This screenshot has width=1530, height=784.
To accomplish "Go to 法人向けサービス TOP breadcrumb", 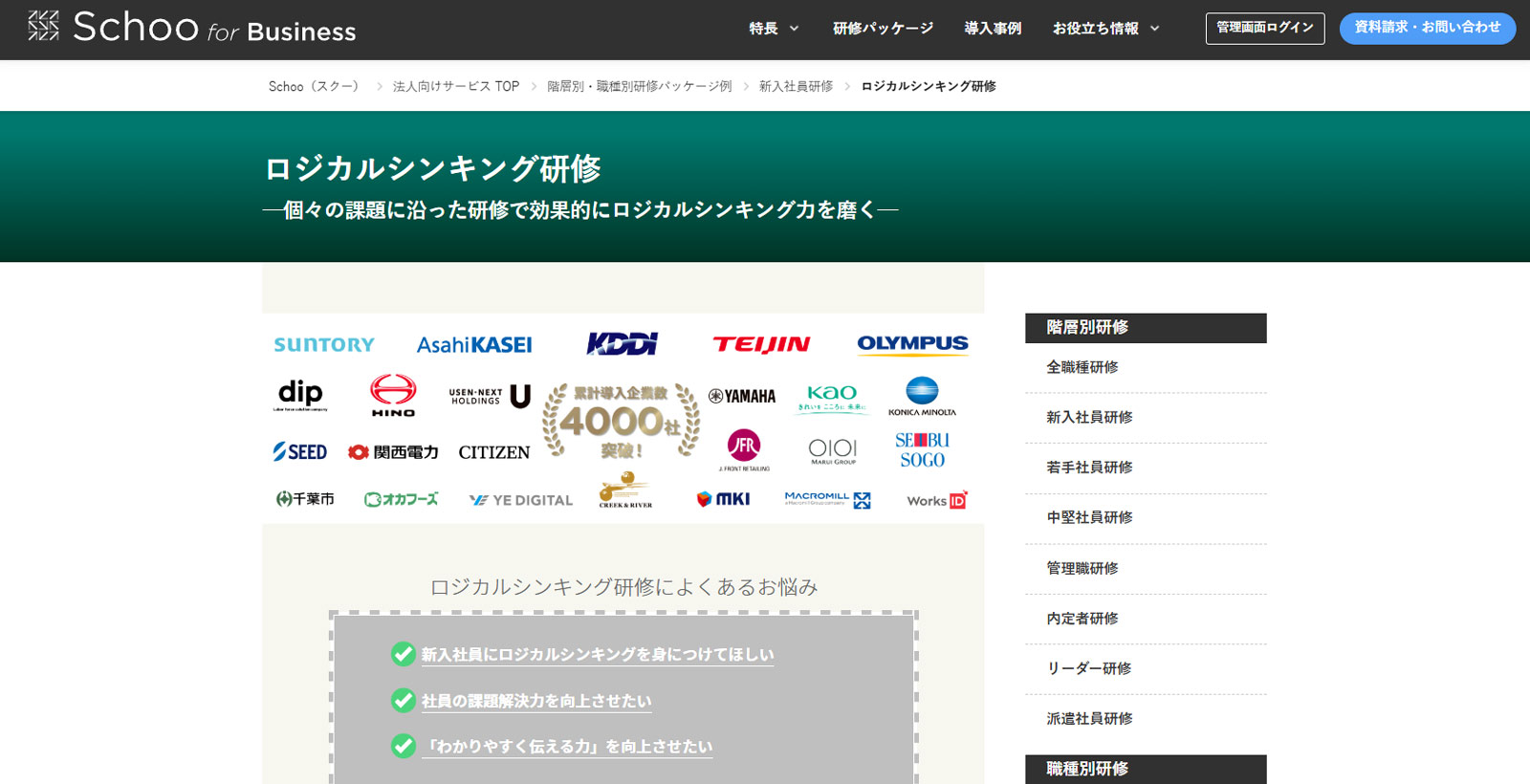I will tap(456, 86).
